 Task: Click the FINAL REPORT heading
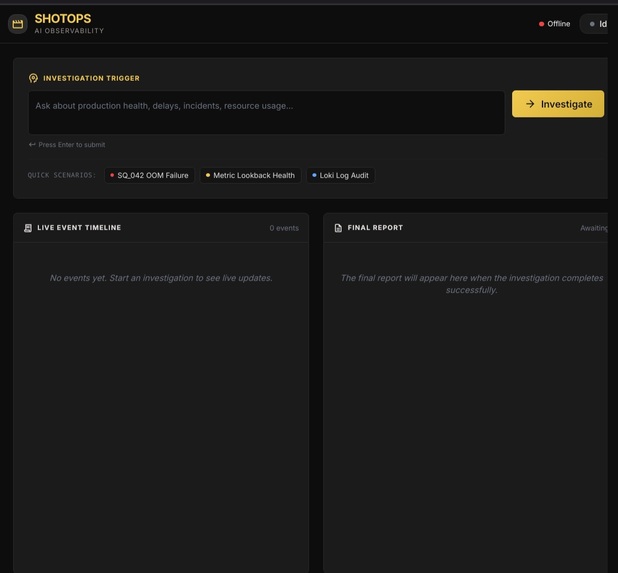tap(375, 228)
